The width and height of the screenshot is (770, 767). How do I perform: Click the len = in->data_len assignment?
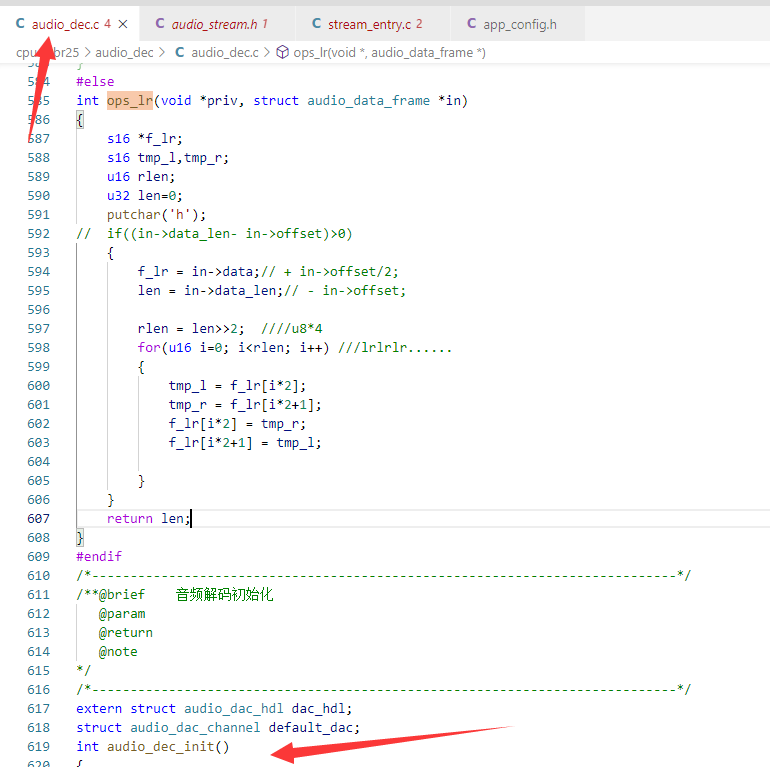pos(210,291)
